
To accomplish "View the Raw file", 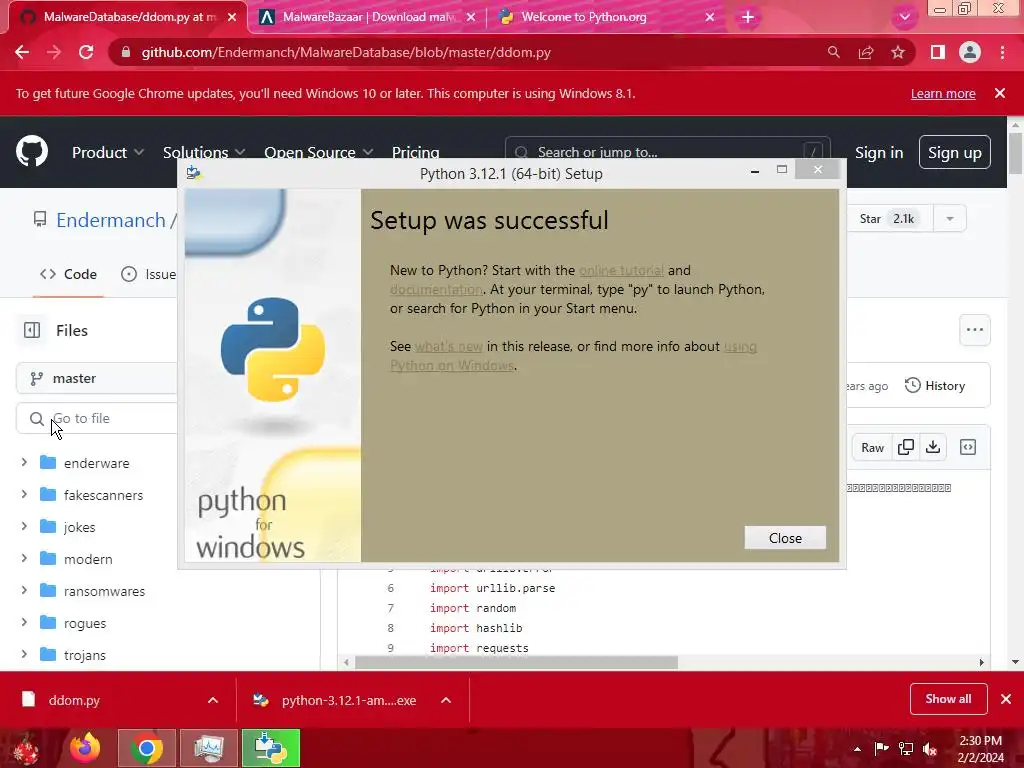I will point(872,447).
